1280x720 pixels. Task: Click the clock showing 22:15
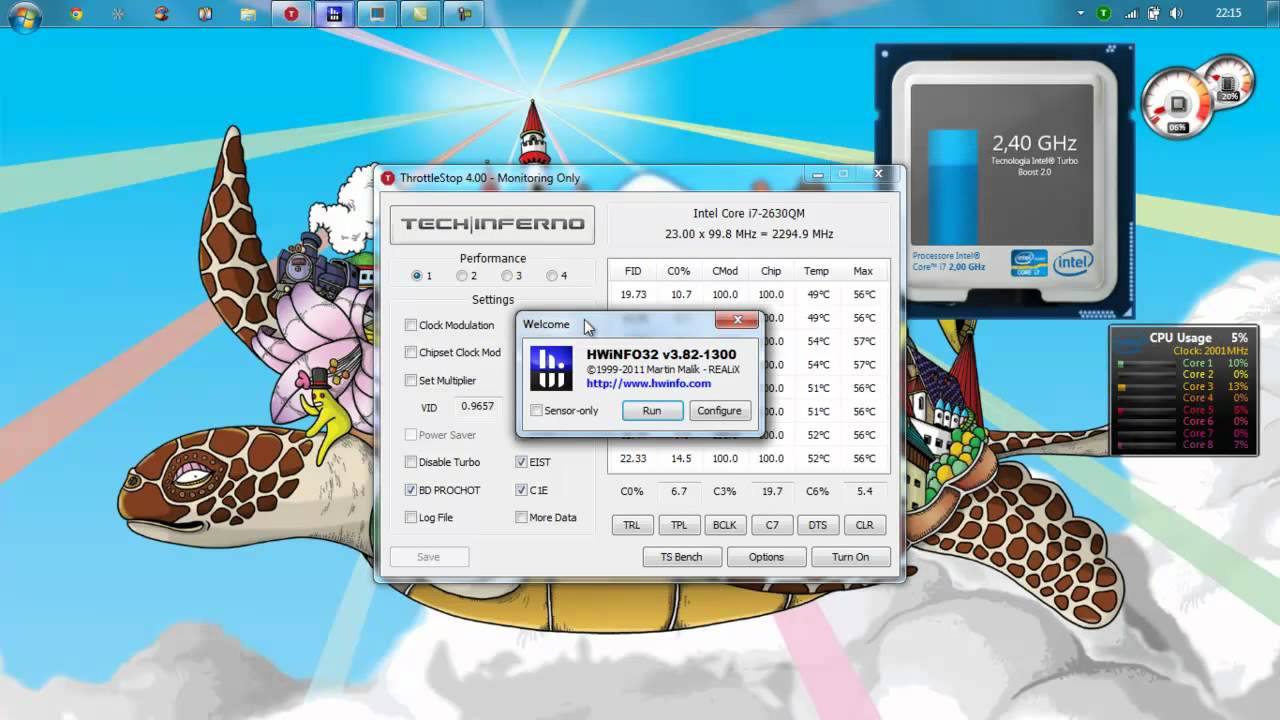tap(1228, 14)
